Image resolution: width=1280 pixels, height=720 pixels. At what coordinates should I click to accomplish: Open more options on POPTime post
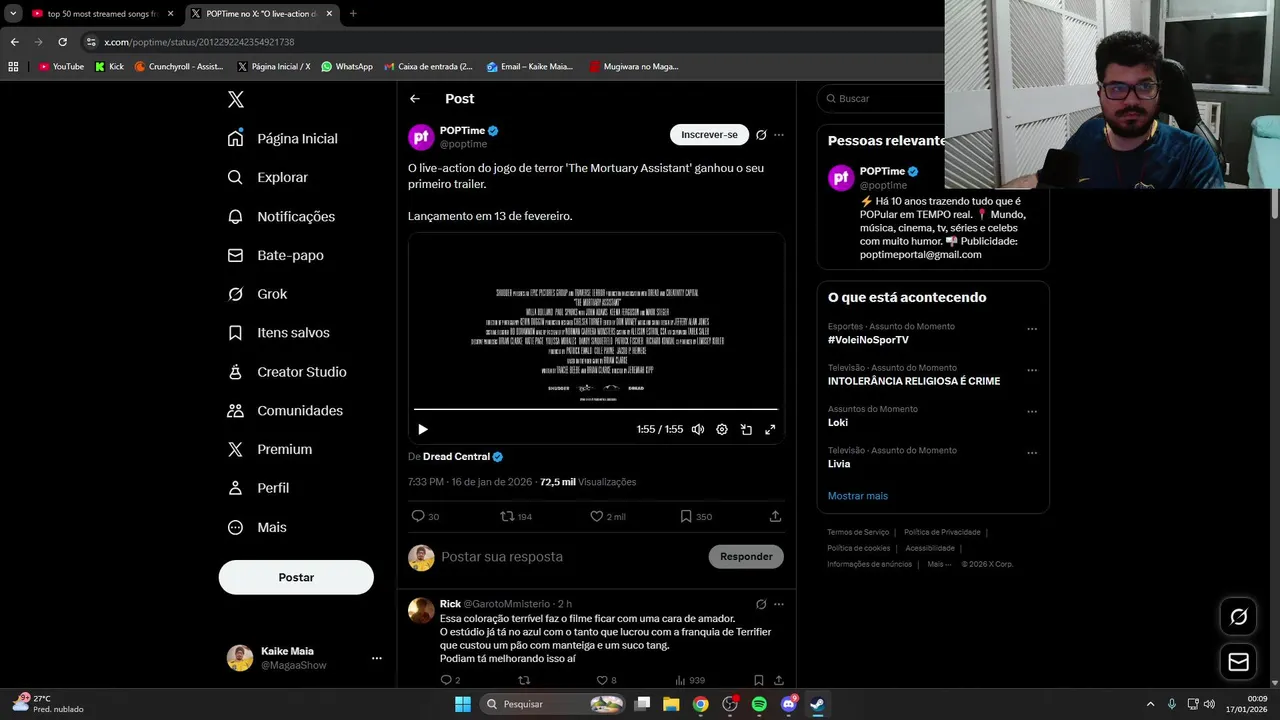coord(779,135)
